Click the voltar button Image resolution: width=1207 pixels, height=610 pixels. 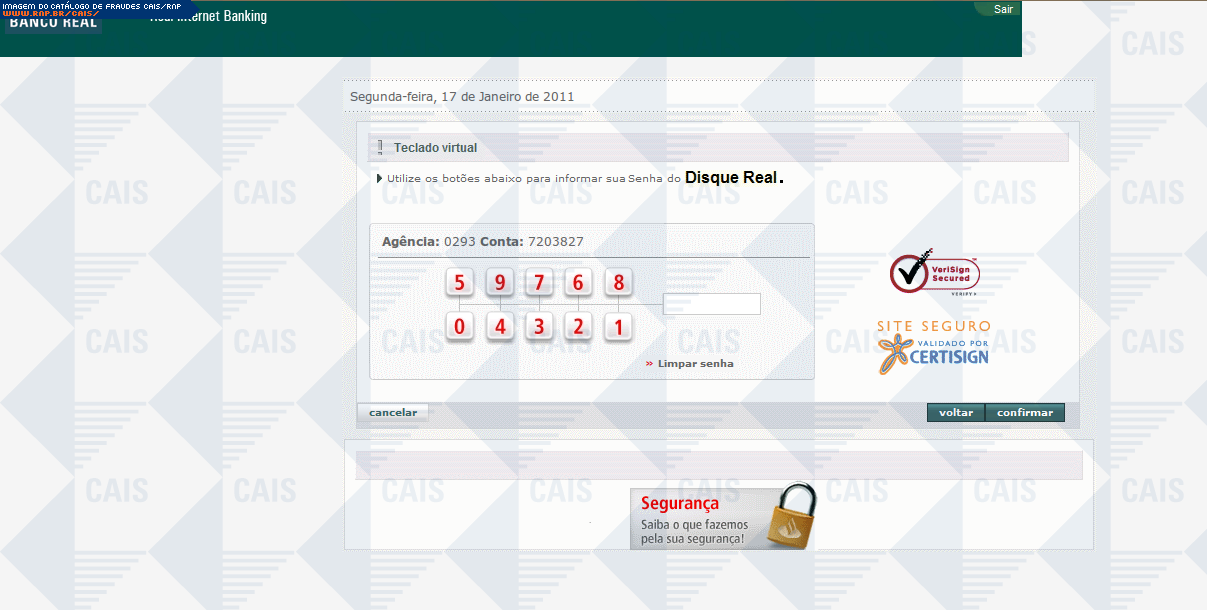956,413
